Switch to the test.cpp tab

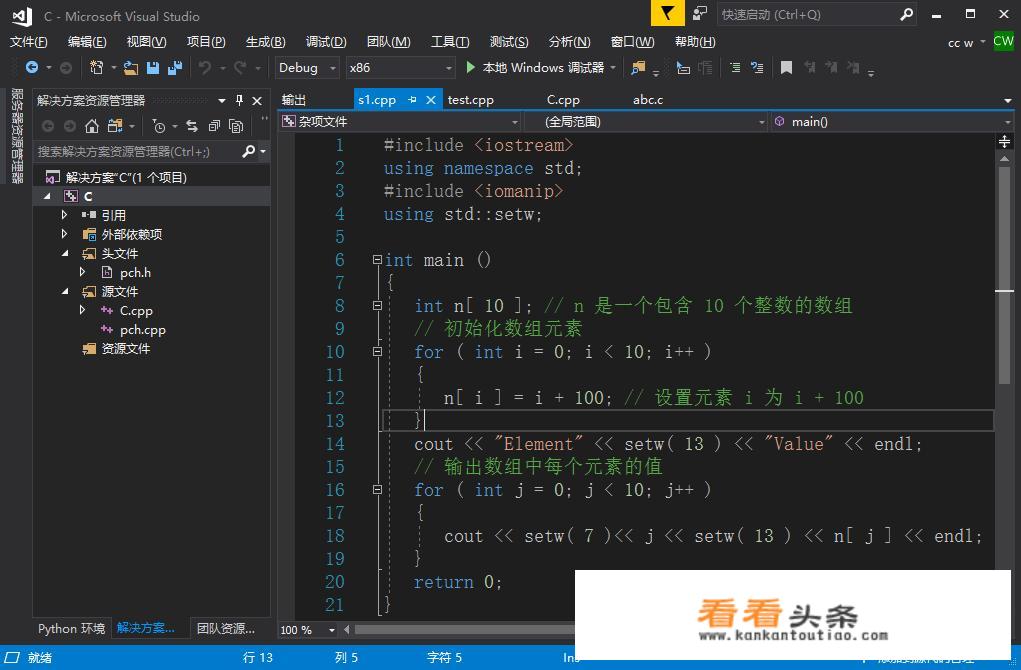pyautogui.click(x=471, y=100)
